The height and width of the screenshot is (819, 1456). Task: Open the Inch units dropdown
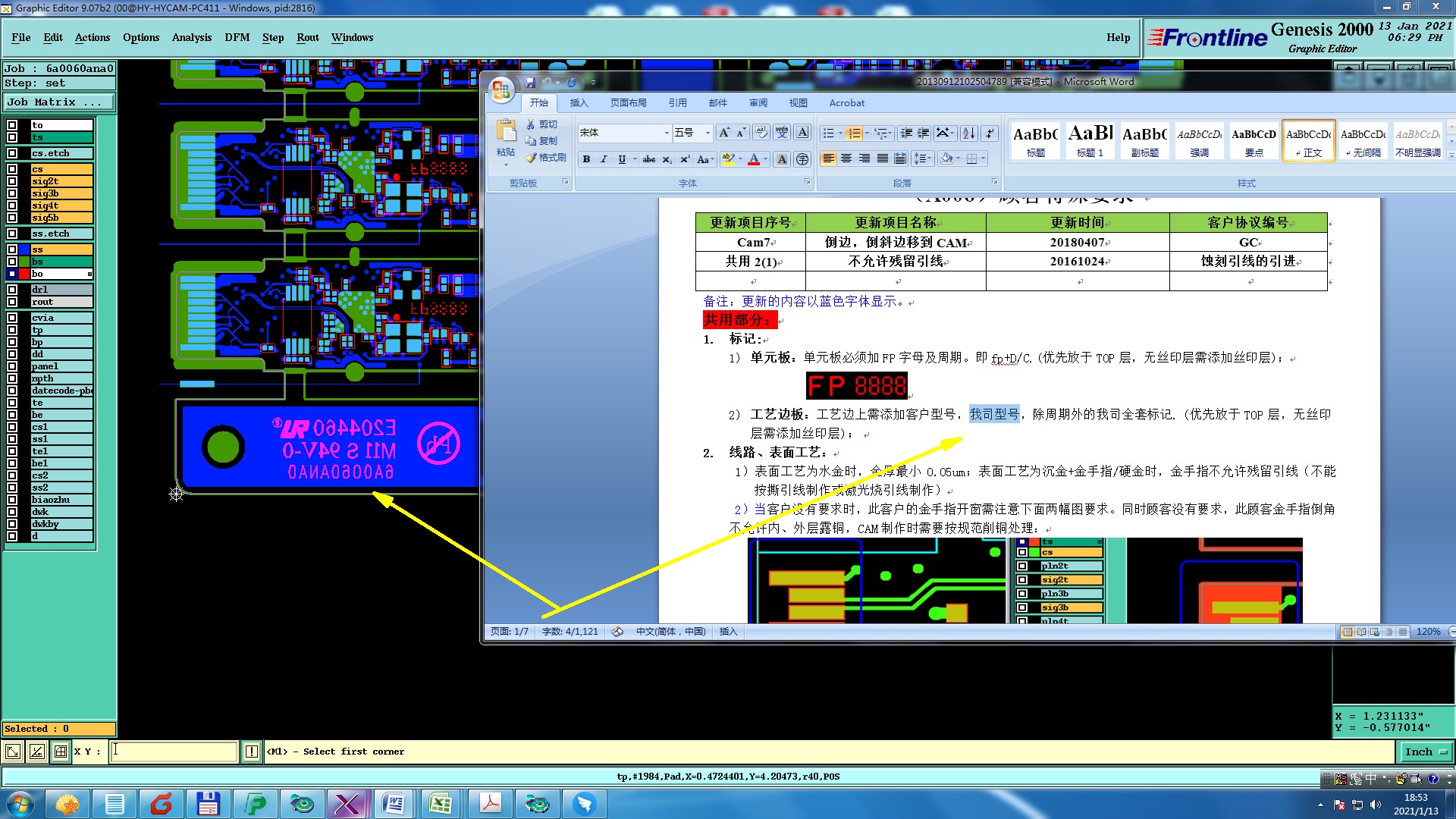[x=1426, y=752]
